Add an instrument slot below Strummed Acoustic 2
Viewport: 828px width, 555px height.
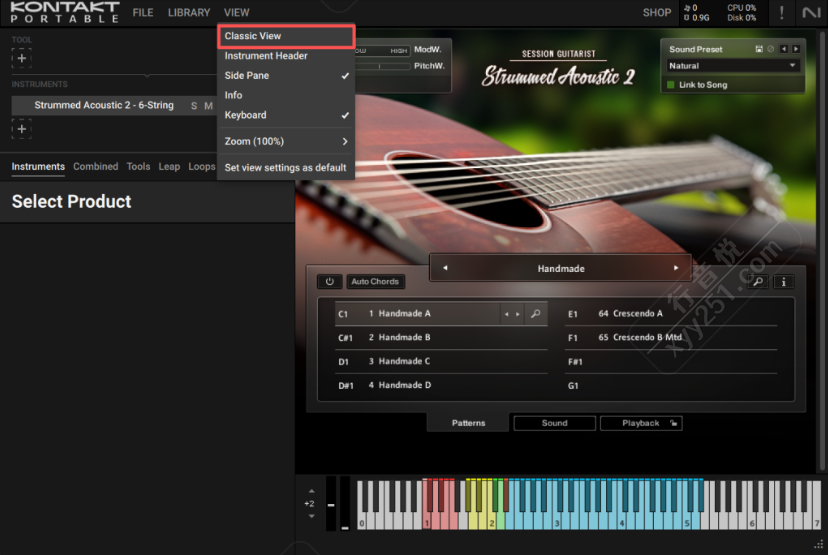22,129
